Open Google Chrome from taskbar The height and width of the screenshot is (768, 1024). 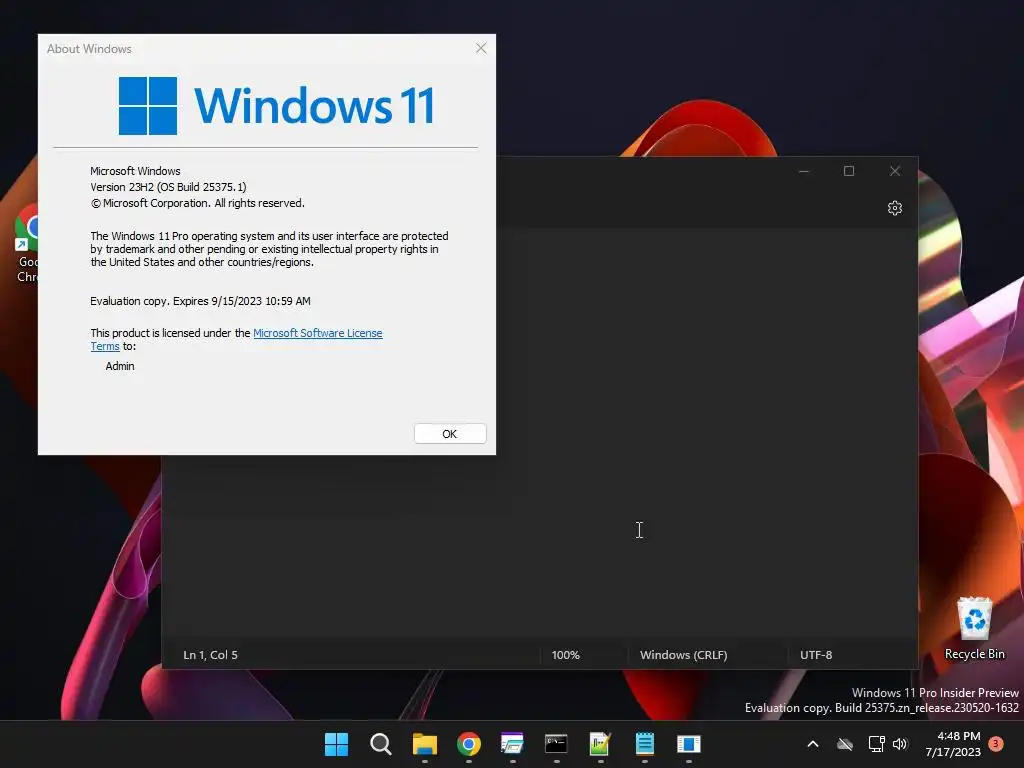pos(469,744)
